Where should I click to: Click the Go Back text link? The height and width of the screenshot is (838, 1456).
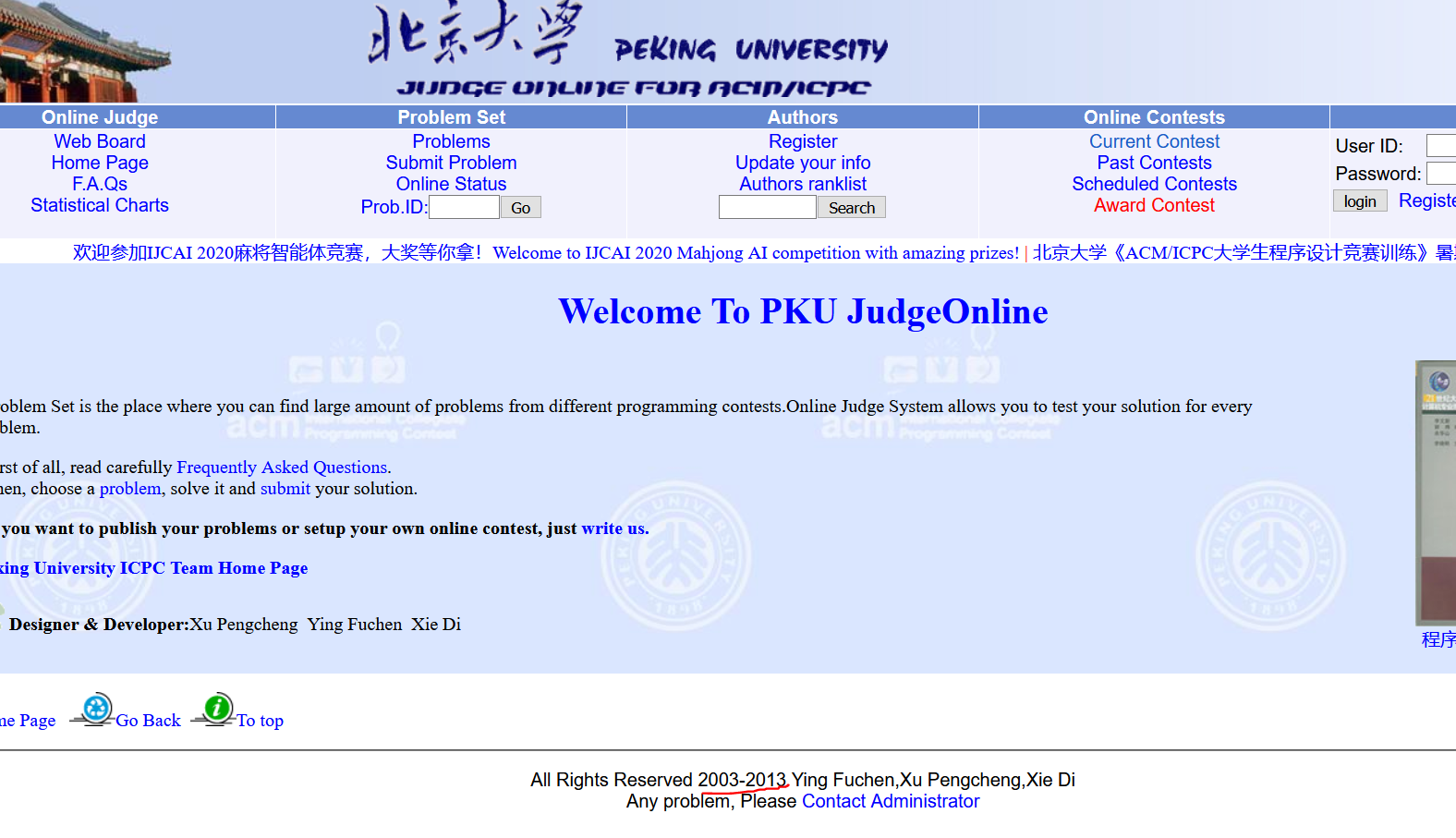coord(148,721)
